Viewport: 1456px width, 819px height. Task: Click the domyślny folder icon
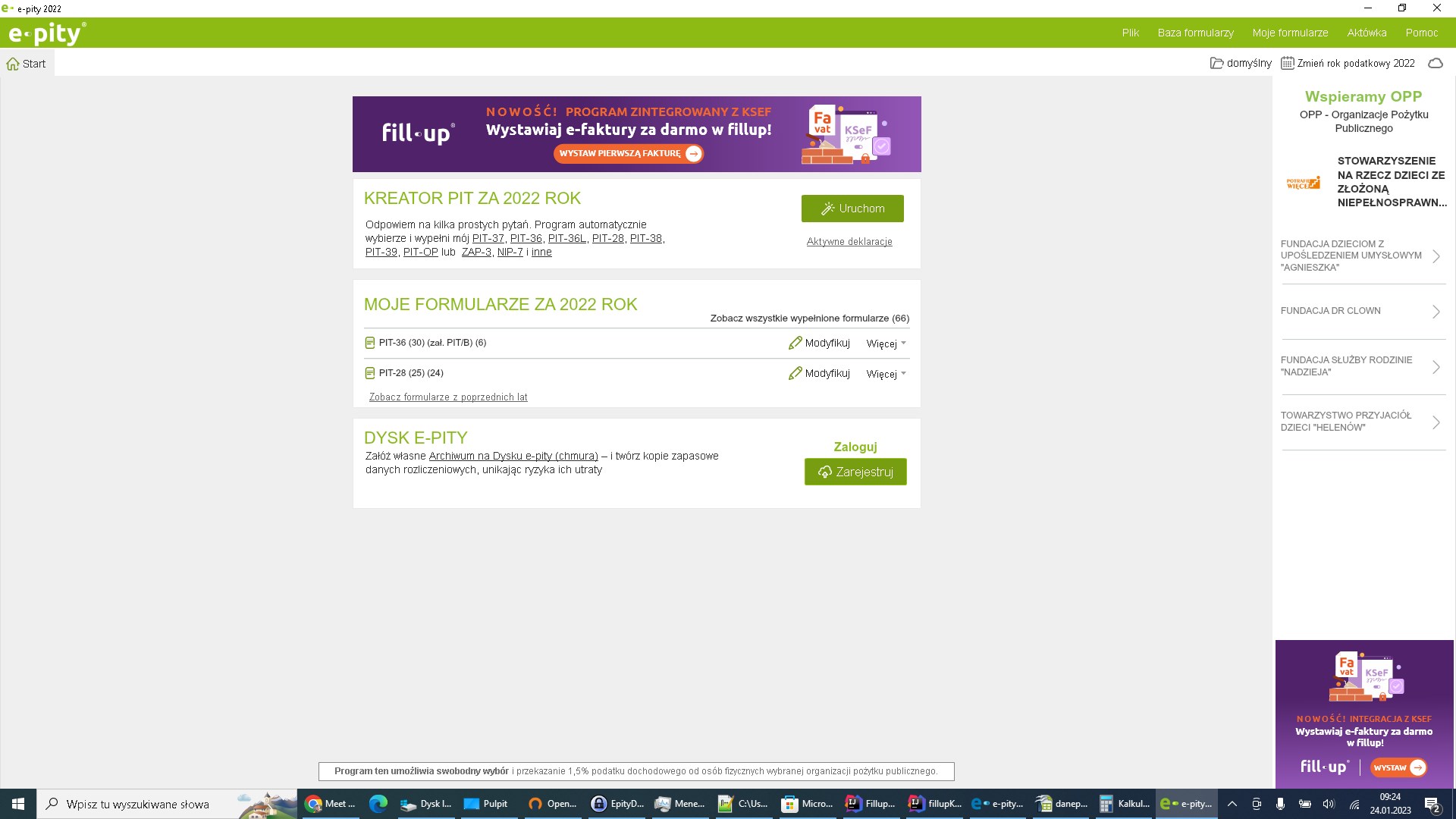1216,64
